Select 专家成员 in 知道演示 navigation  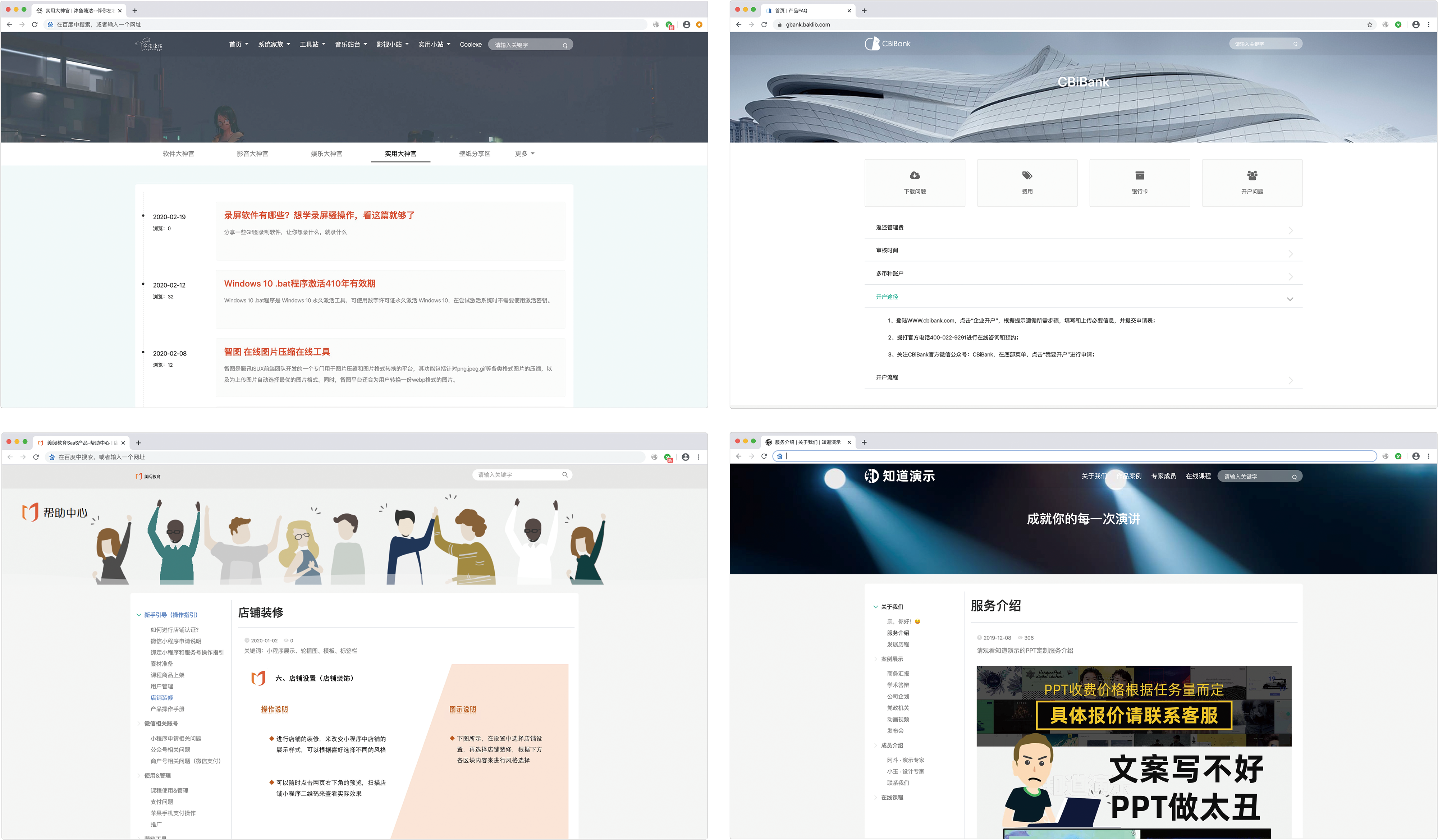1163,476
